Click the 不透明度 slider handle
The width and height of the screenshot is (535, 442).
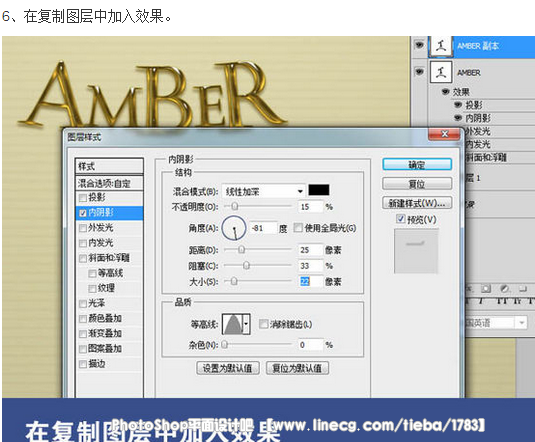point(234,206)
